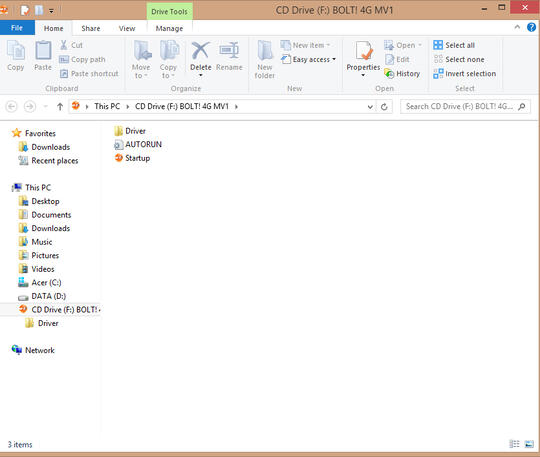Viewport: 540px width, 457px height.
Task: Open Recent places
Action: point(48,160)
